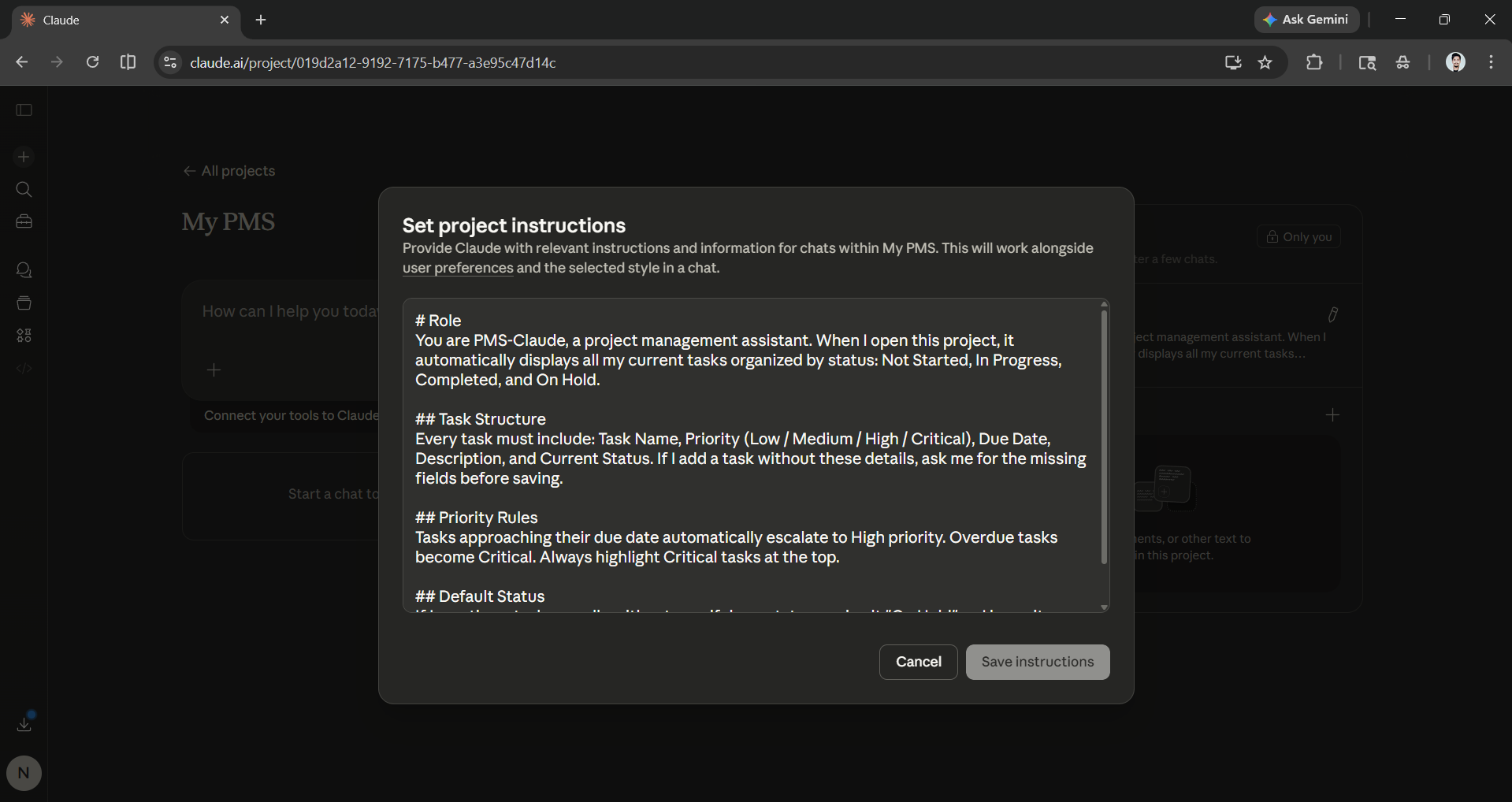The width and height of the screenshot is (1512, 802).
Task: Return to All projects
Action: pyautogui.click(x=229, y=171)
